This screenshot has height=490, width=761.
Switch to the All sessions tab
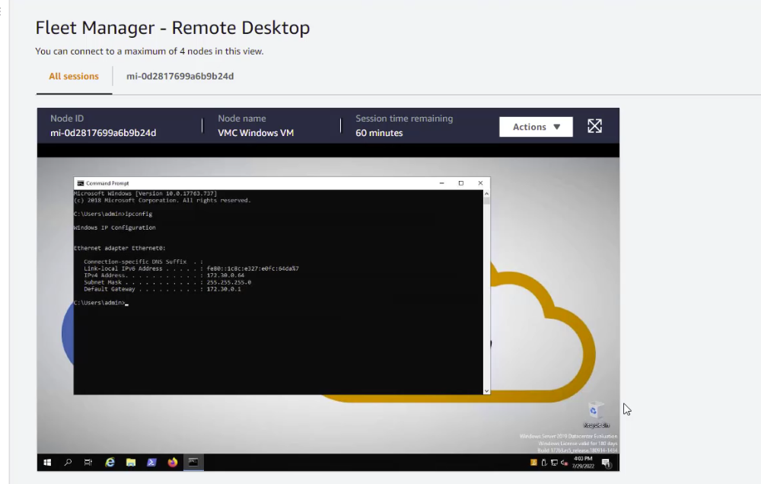click(x=74, y=76)
